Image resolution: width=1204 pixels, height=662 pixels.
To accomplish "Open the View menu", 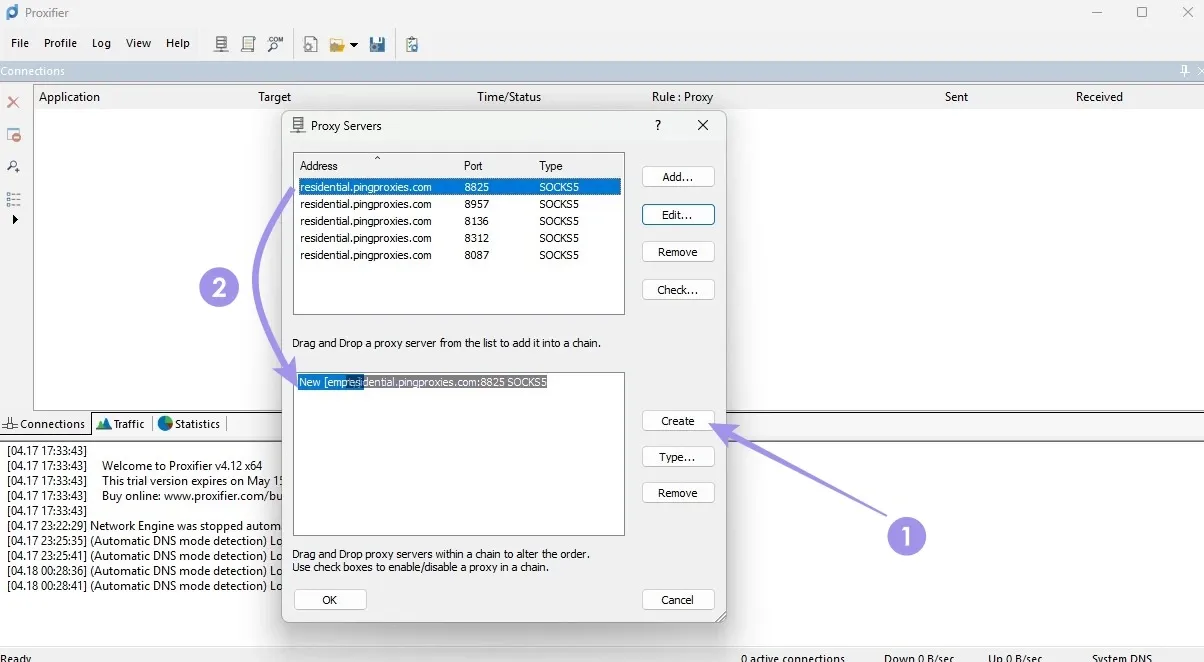I will [x=138, y=43].
